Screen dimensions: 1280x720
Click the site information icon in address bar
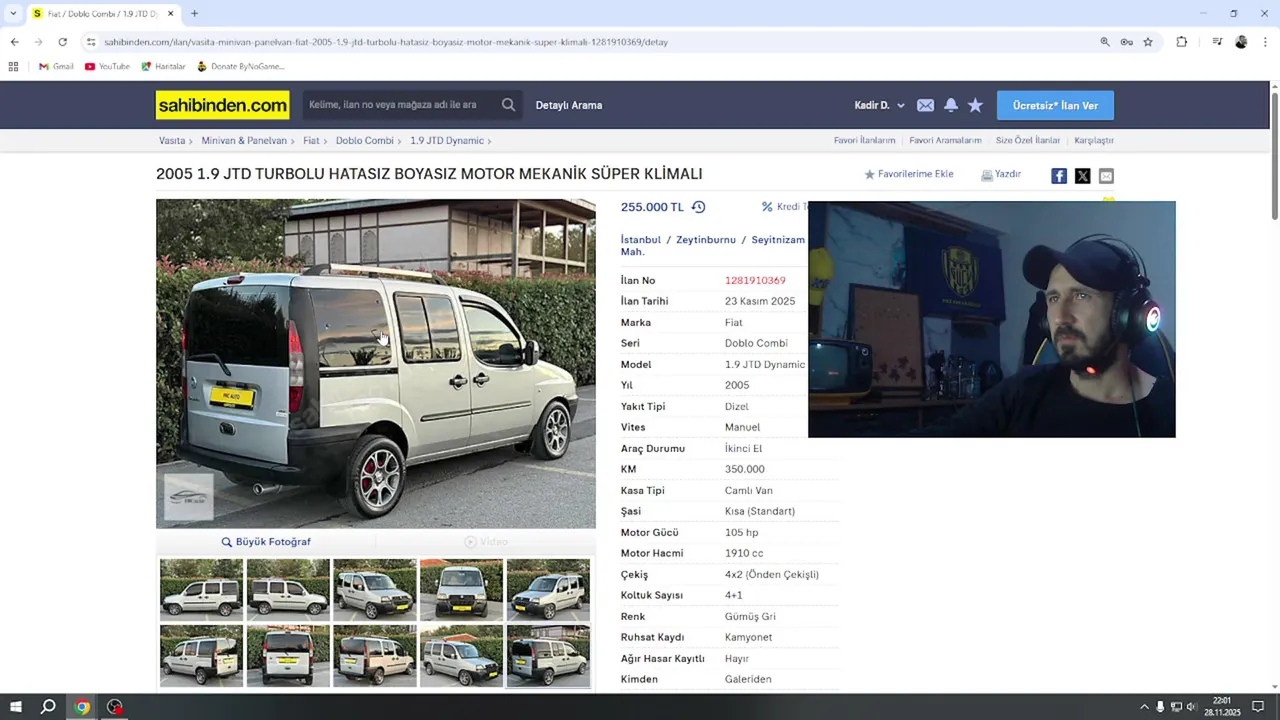[91, 42]
